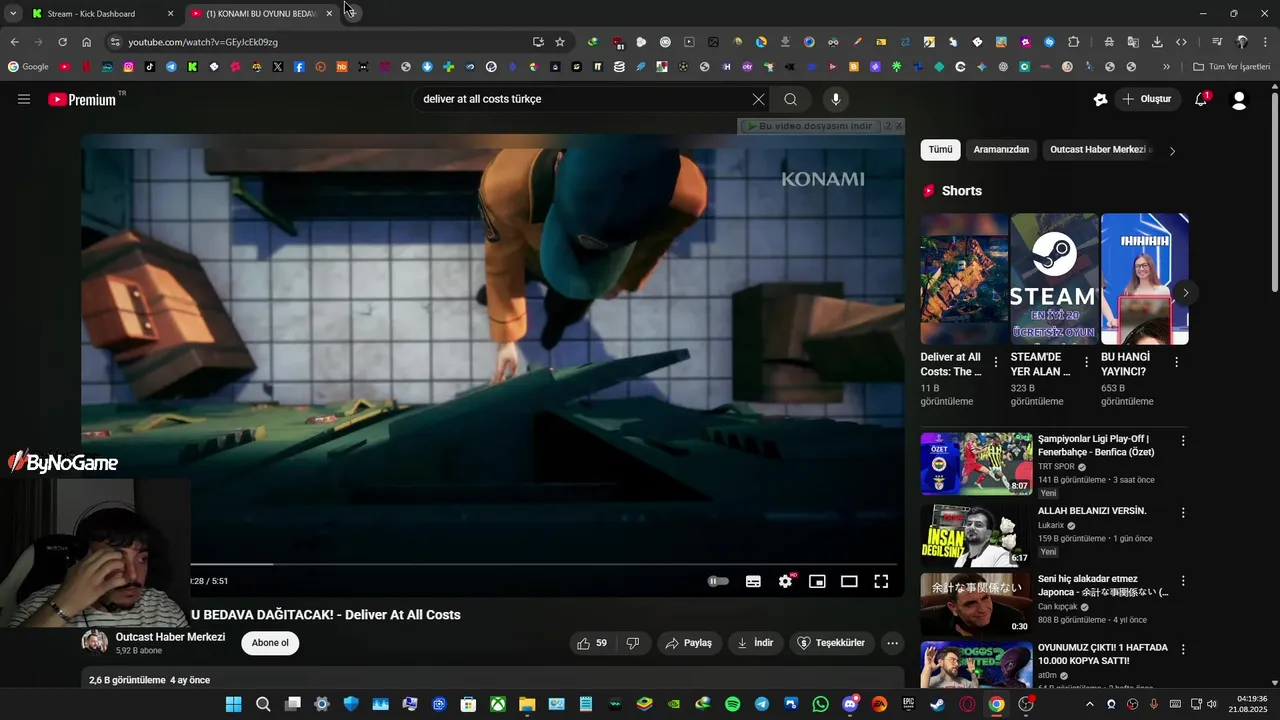Open Steam from taskbar
Screen dimensions: 1280x720
click(x=937, y=704)
